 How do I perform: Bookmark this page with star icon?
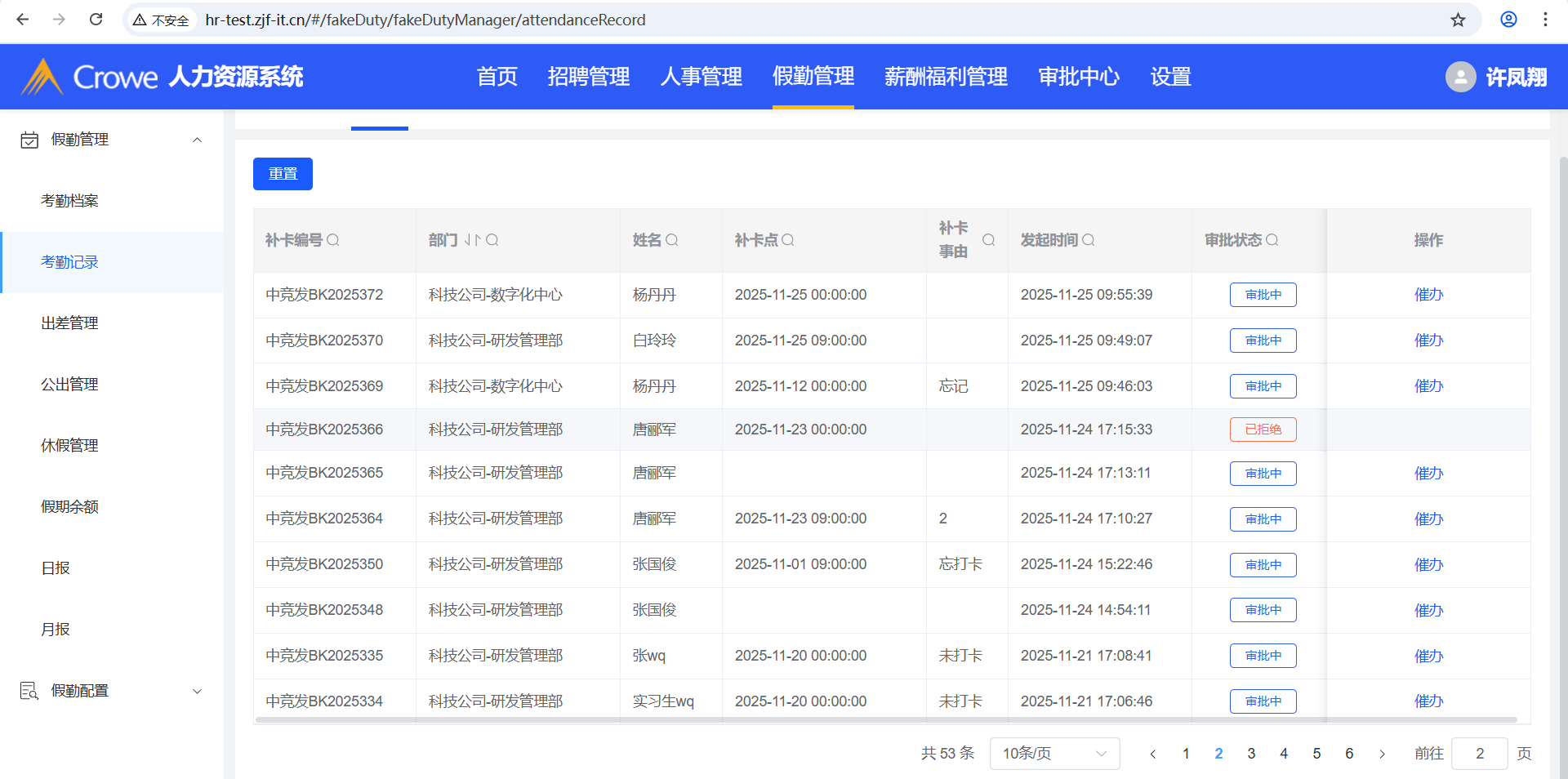click(1458, 20)
